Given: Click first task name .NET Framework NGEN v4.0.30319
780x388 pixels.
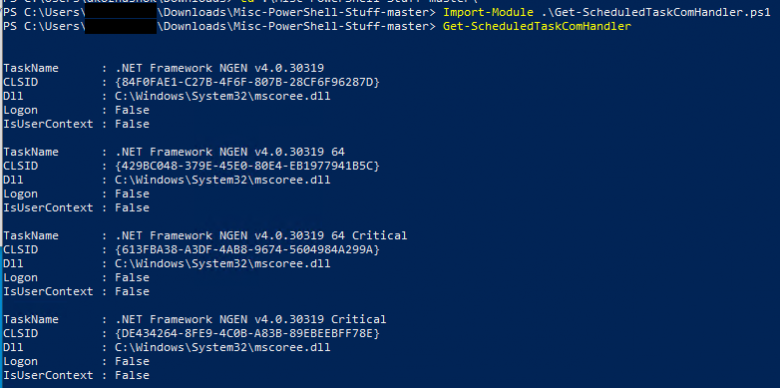Looking at the screenshot, I should pyautogui.click(x=219, y=68).
